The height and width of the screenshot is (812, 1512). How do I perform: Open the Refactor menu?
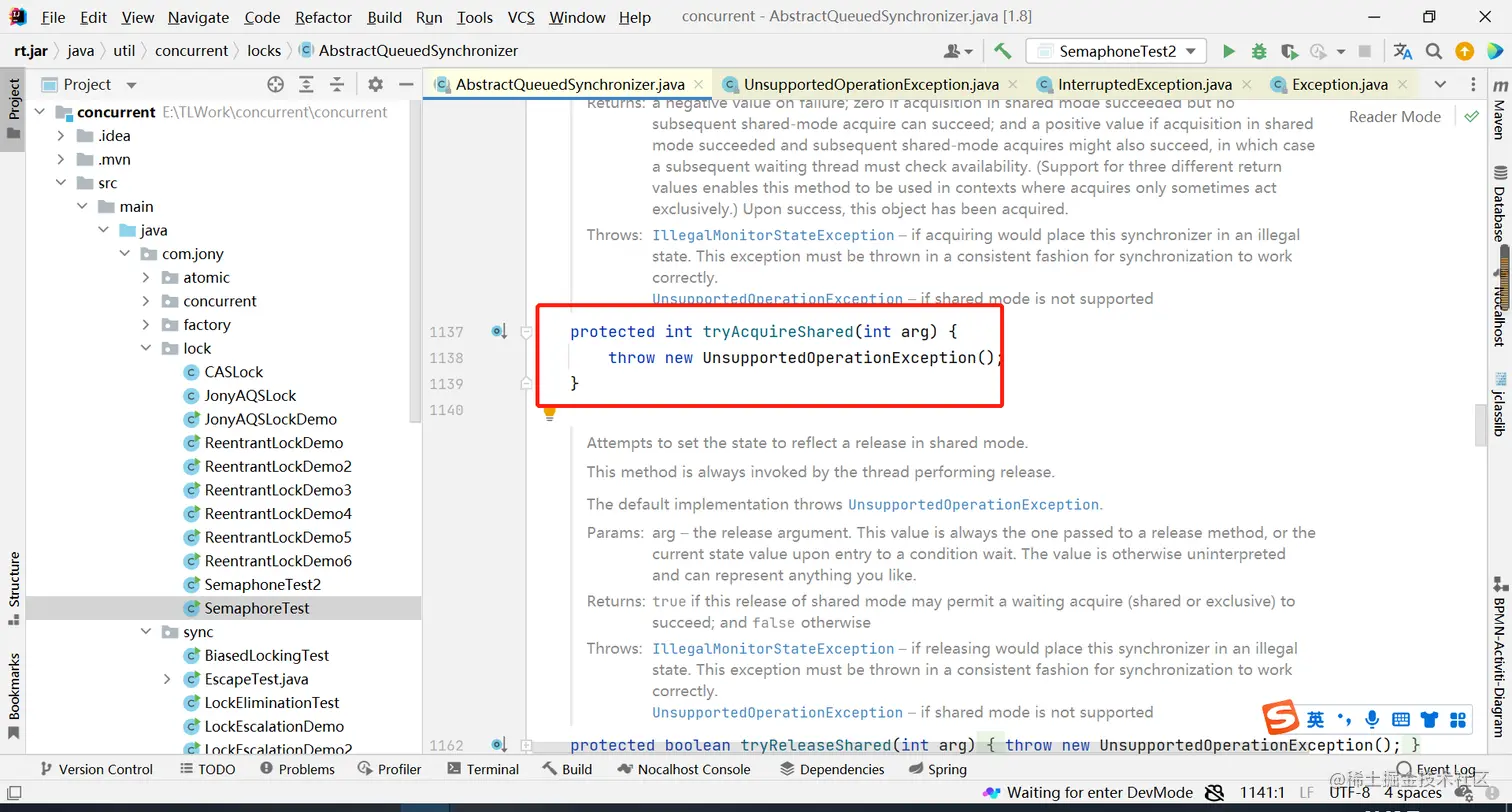coord(323,17)
